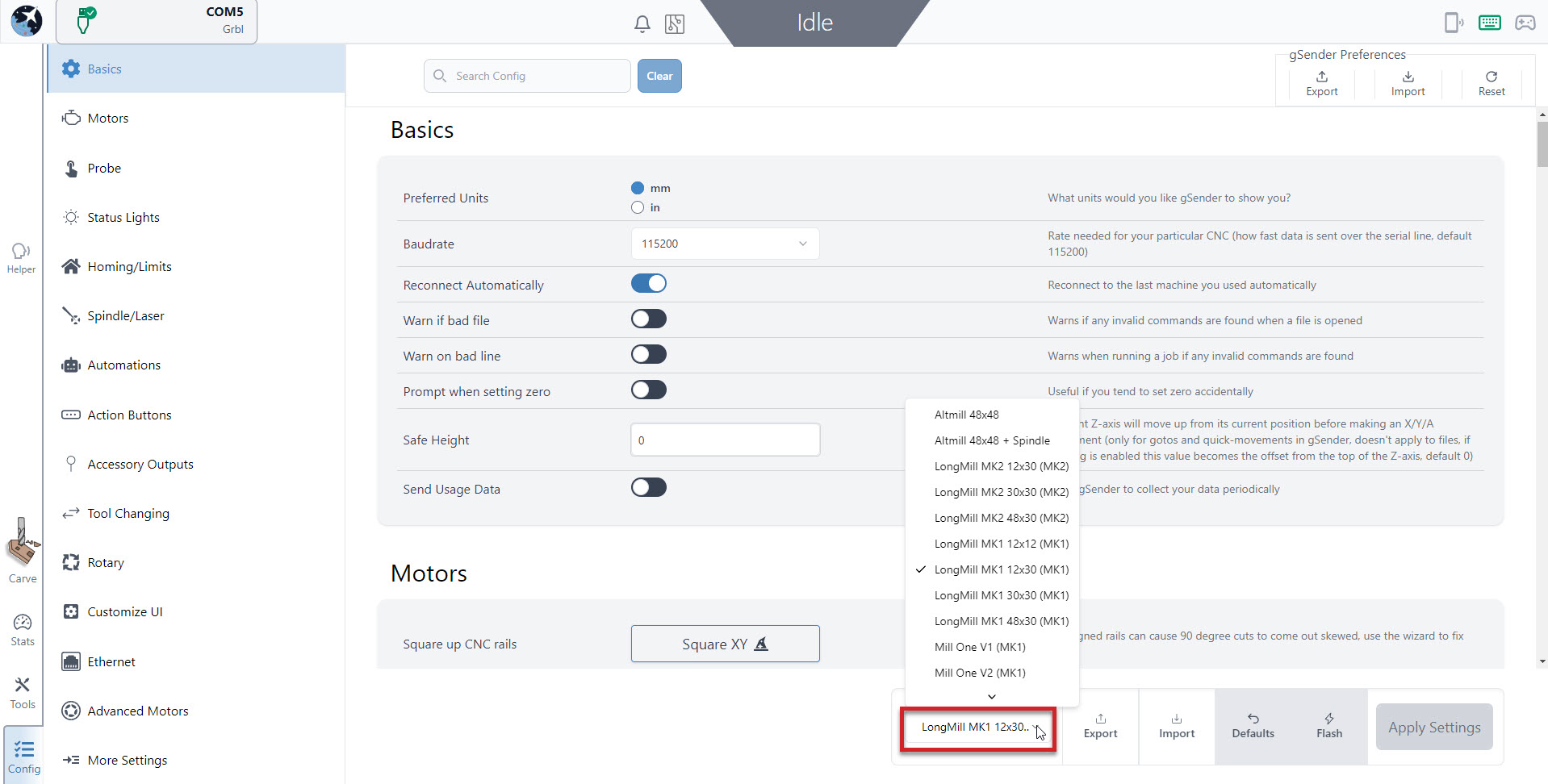Open the LongMill MK1 12x30 machine profile selector

978,728
